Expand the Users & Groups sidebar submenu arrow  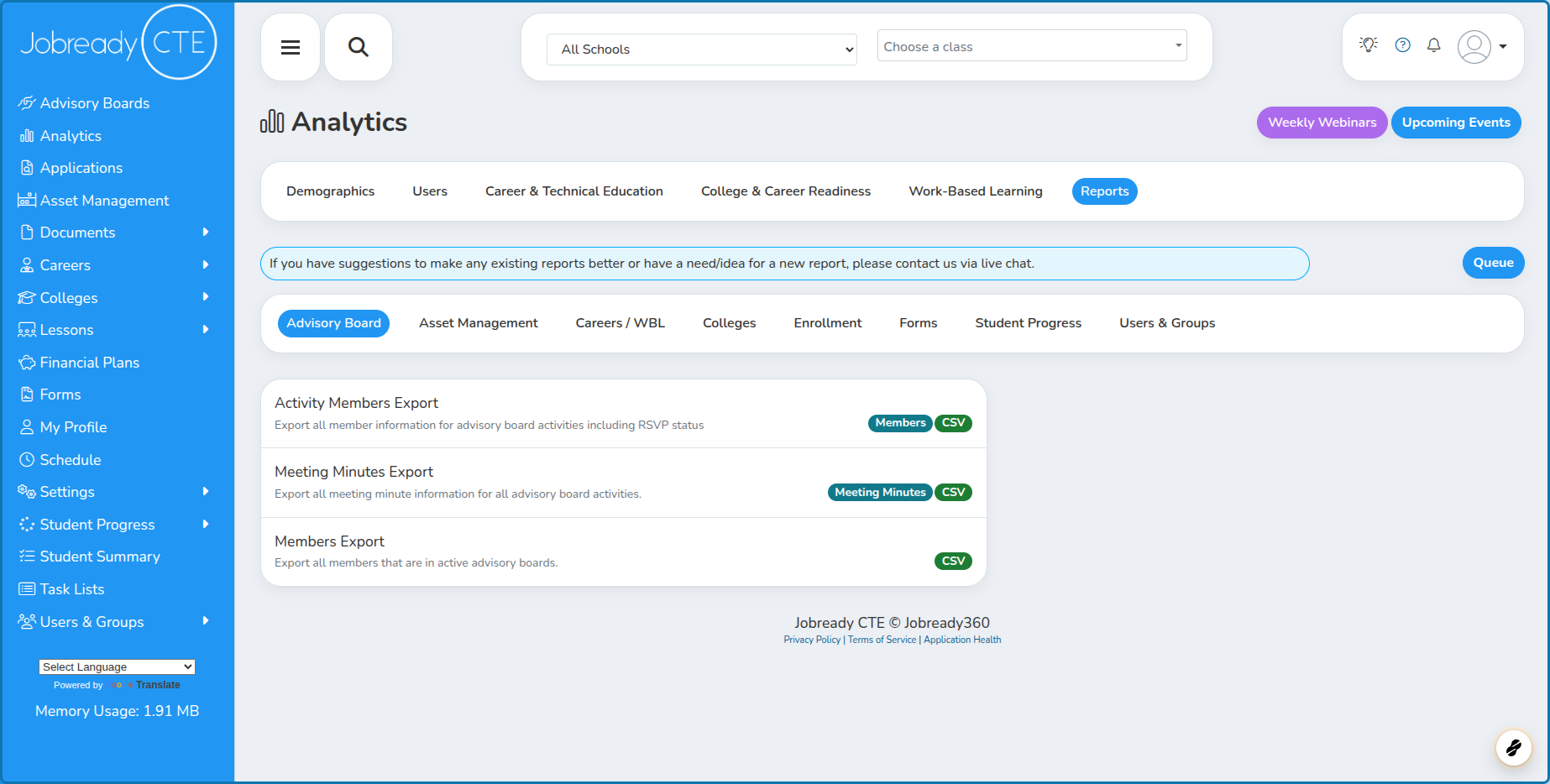pos(206,620)
